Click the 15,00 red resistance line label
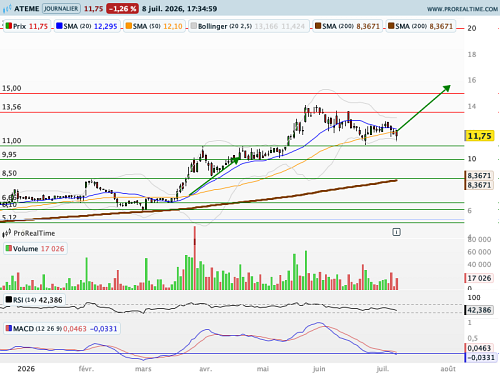 coord(12,88)
